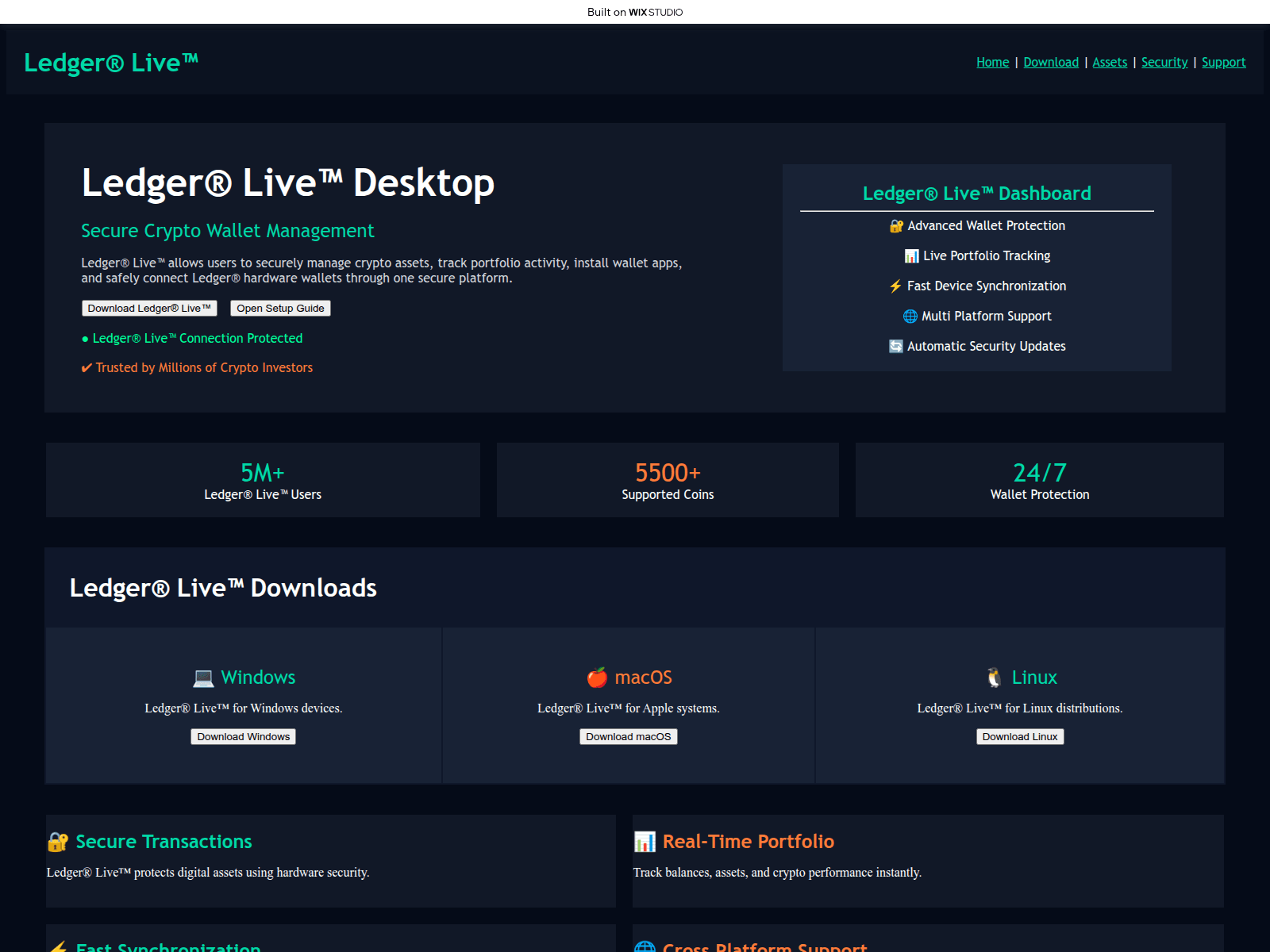Click the Linux platform heading
This screenshot has width=1270, height=952.
(x=1034, y=678)
